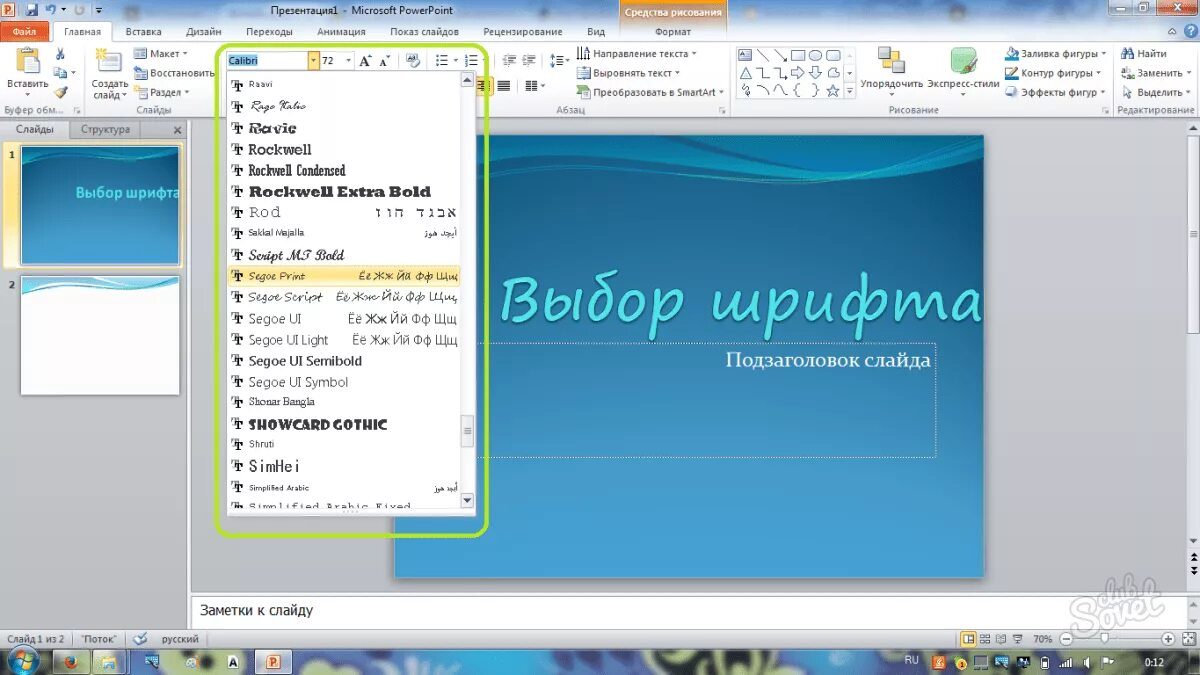Choose the Segoe UI Semibold font

[344, 361]
